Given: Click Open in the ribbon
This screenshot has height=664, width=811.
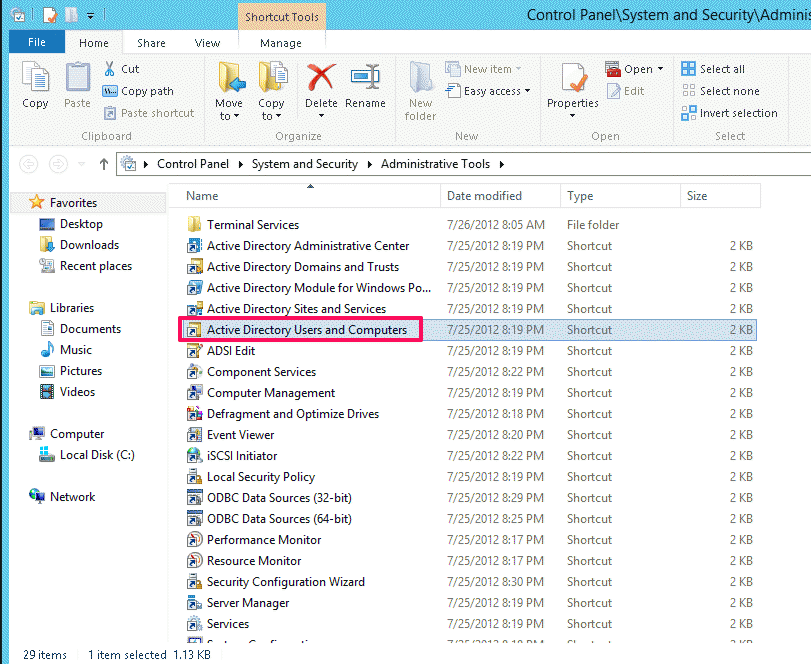Looking at the screenshot, I should [x=628, y=69].
